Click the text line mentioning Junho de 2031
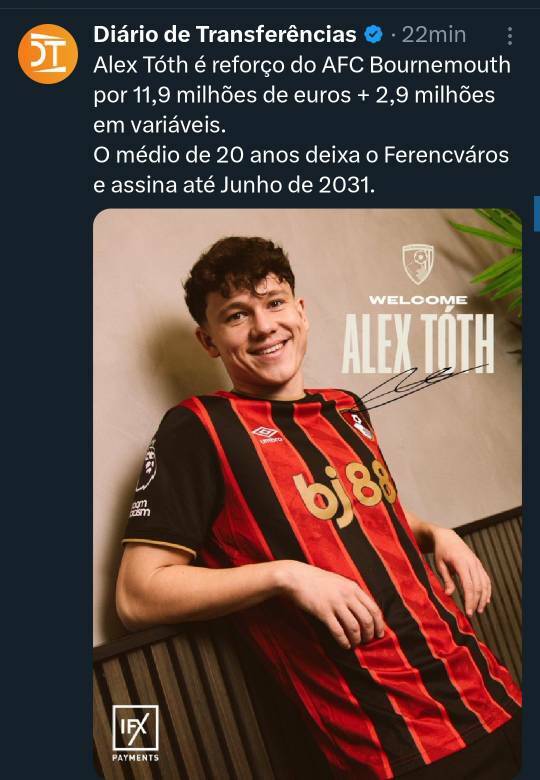The height and width of the screenshot is (780, 540). [x=234, y=185]
